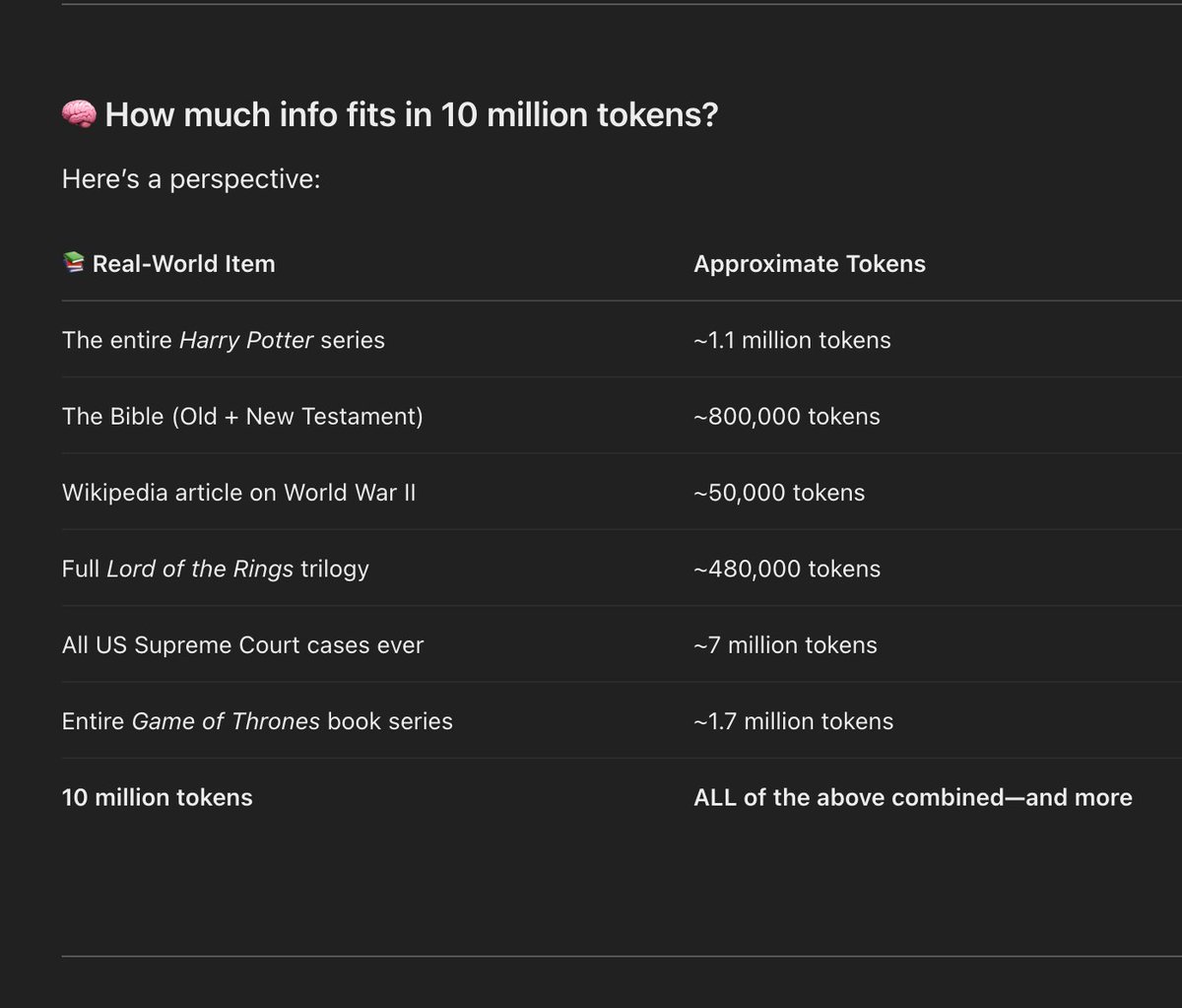This screenshot has height=1008, width=1182.
Task: Click the '~480,000 tokens' value
Action: [x=787, y=569]
